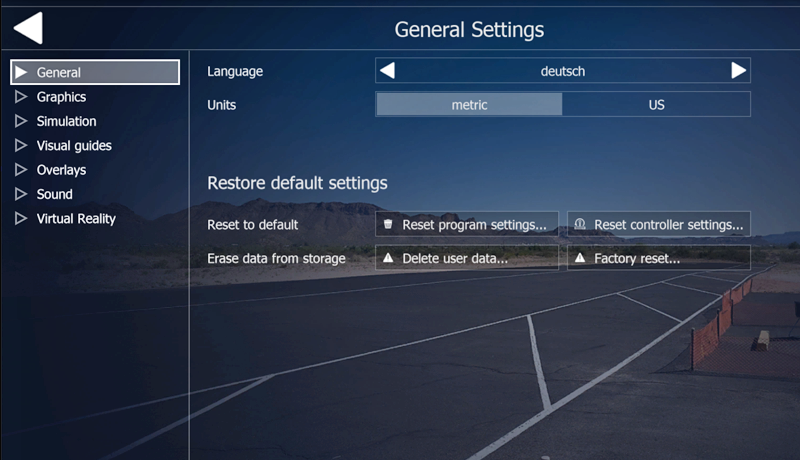Click the triangle icon beside Graphics

pyautogui.click(x=21, y=97)
